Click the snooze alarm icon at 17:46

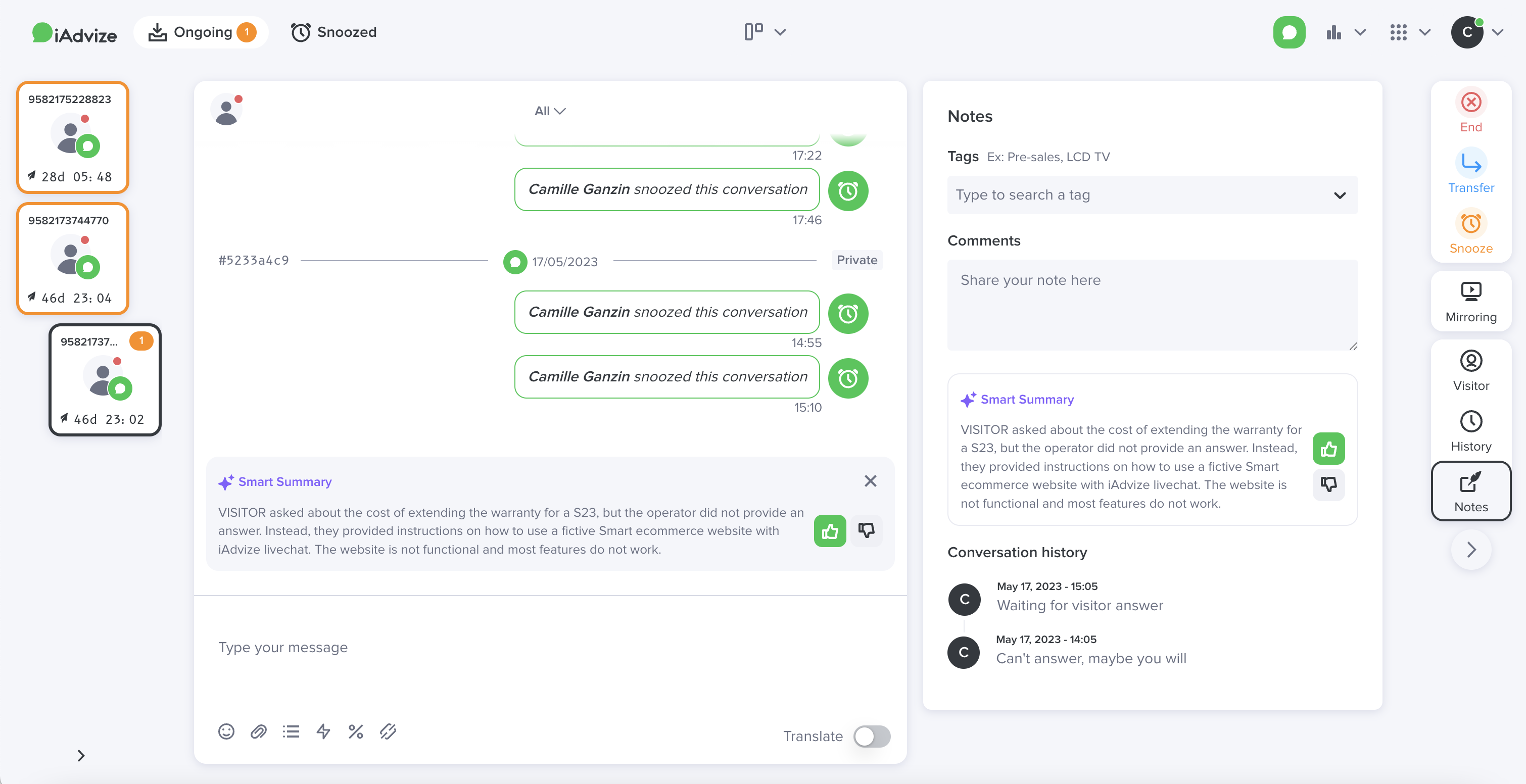[848, 190]
